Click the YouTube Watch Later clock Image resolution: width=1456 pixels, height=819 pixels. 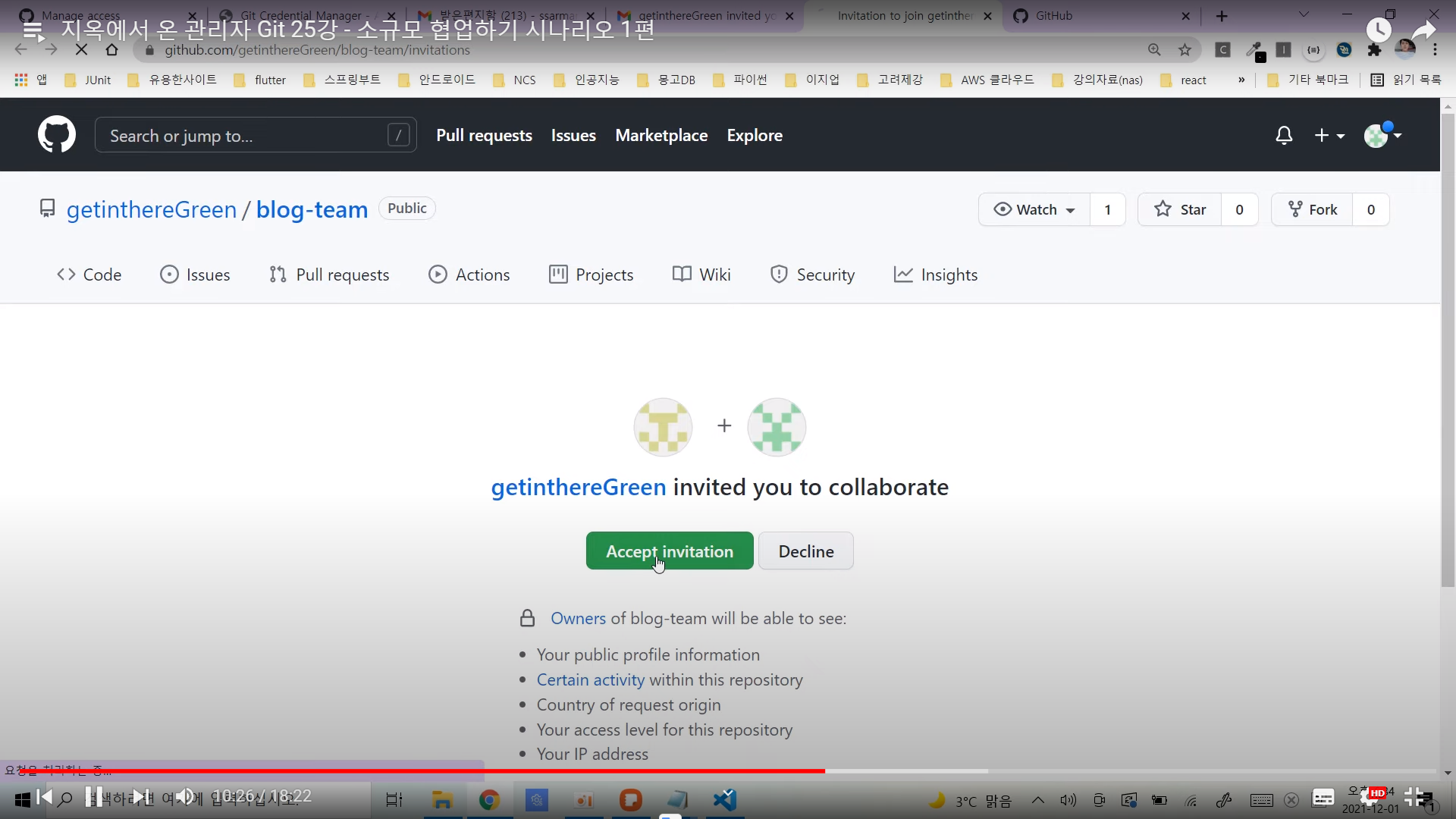click(1379, 30)
